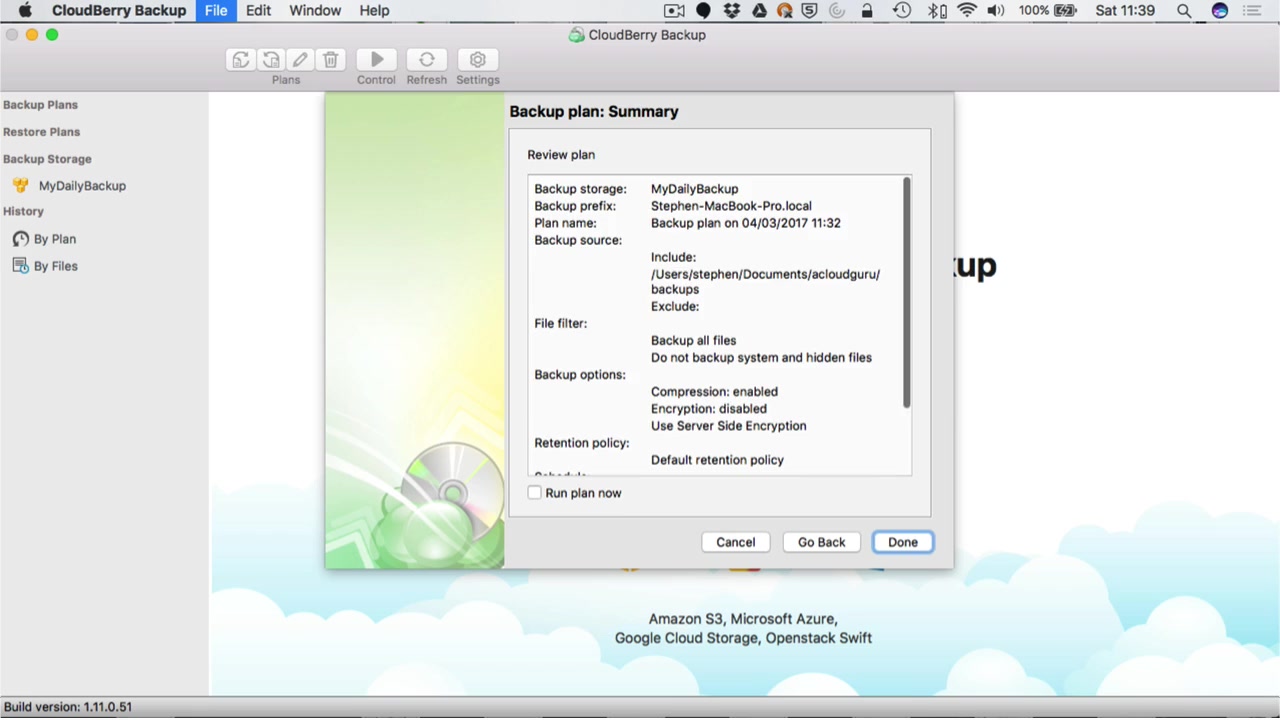This screenshot has width=1280, height=720.
Task: Open the Wi-Fi status menu
Action: 967,11
